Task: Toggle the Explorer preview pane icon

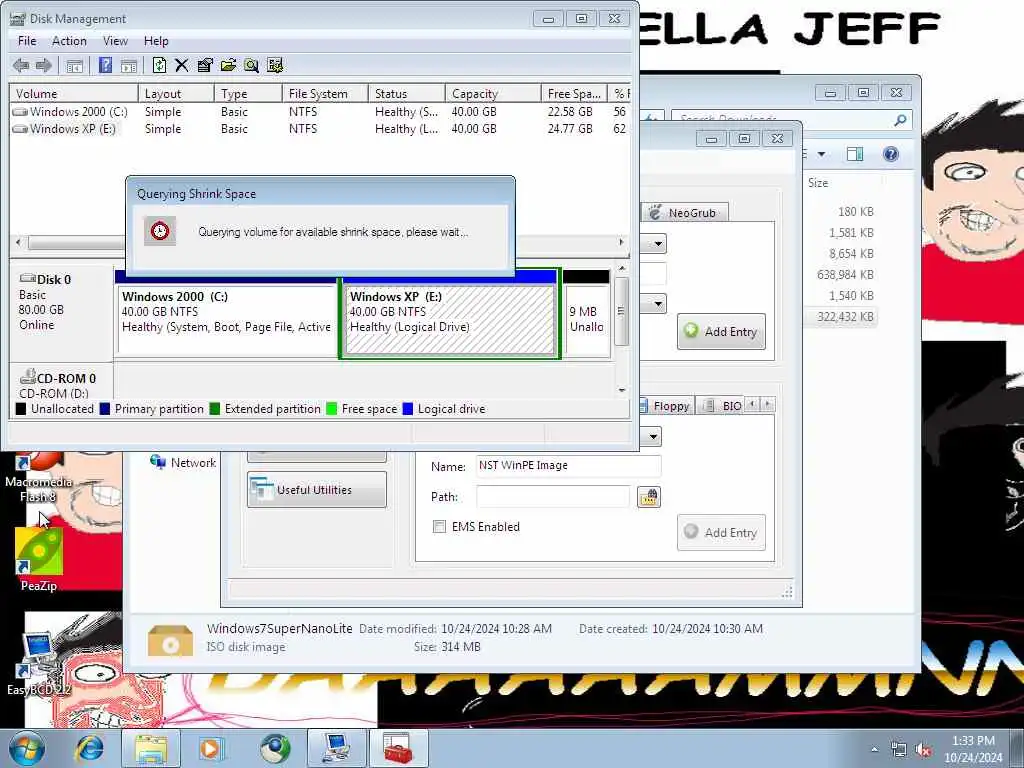Action: pos(855,154)
